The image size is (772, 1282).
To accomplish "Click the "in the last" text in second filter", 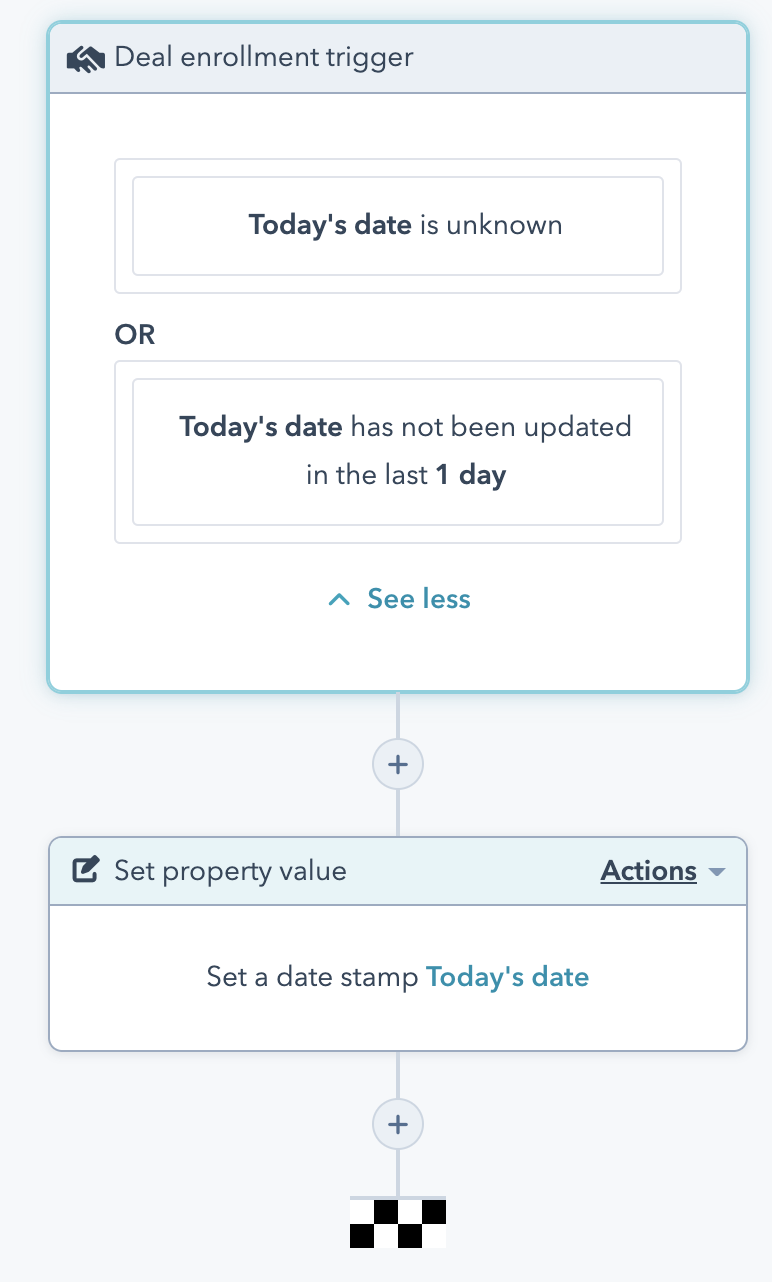I will 367,475.
